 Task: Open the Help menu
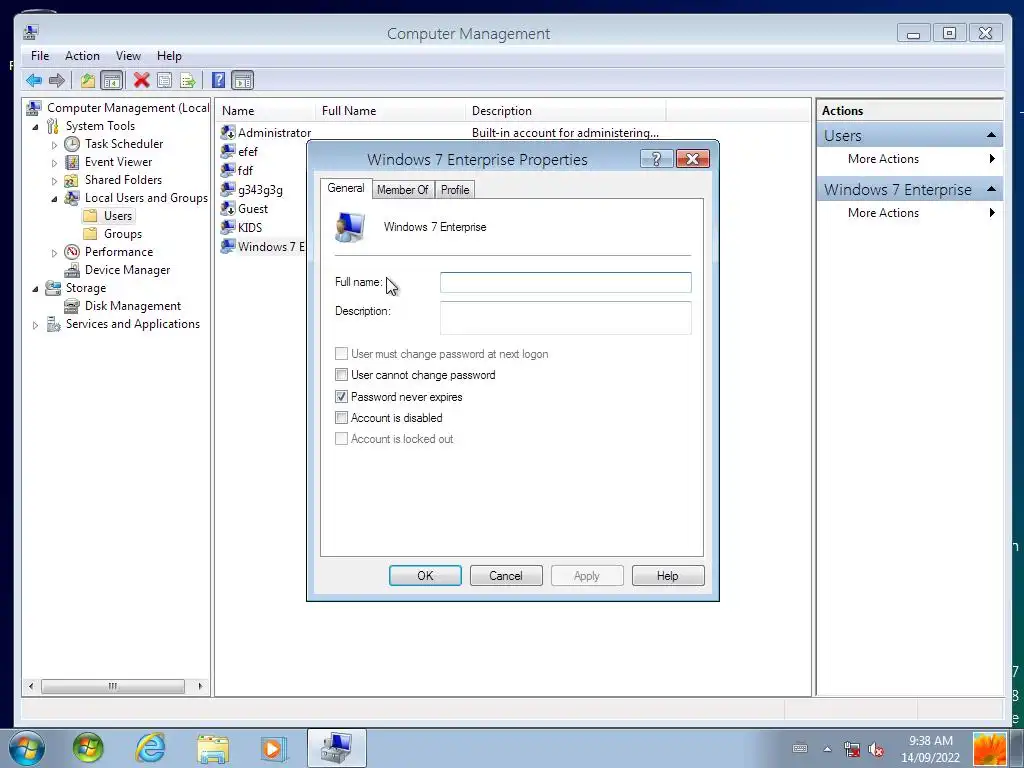[x=169, y=56]
